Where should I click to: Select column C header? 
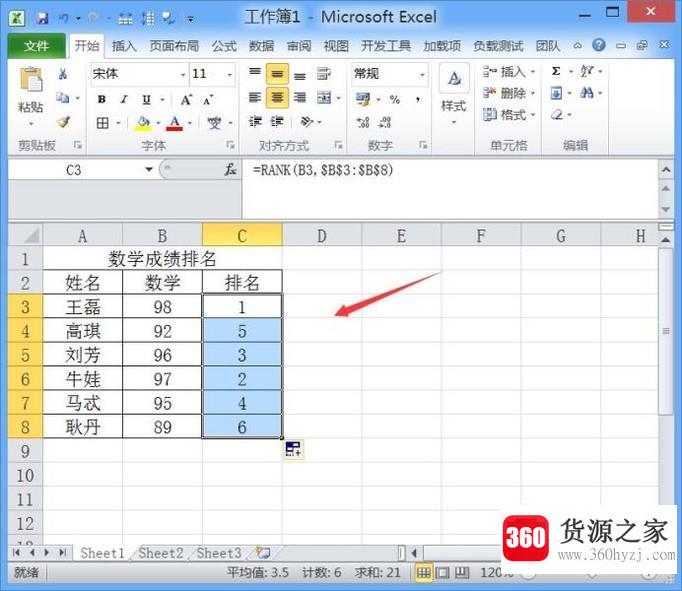242,235
